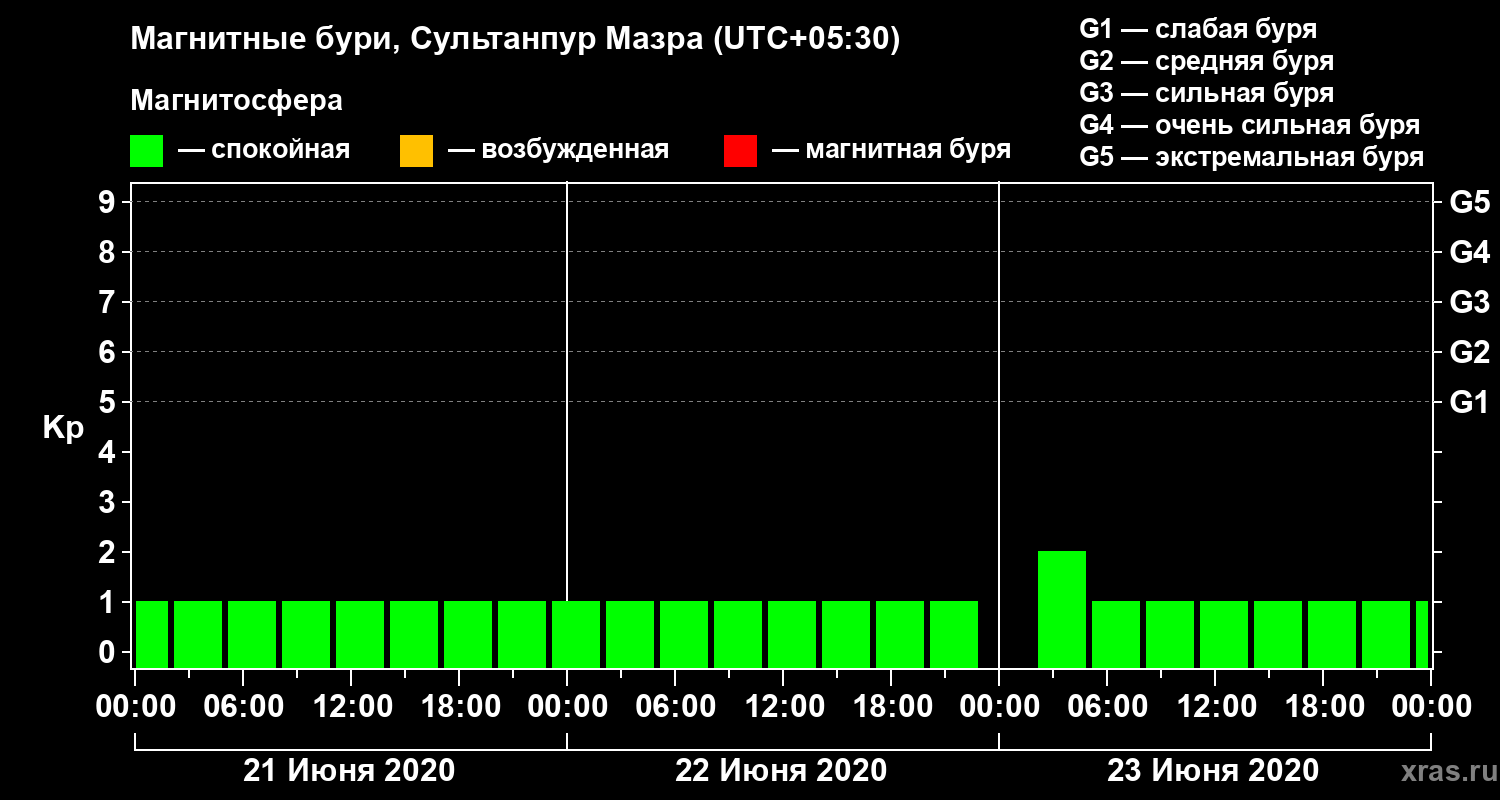1500x800 pixels.
Task: Click the 'G1 — слабая буря' legend line
Action: [1198, 28]
